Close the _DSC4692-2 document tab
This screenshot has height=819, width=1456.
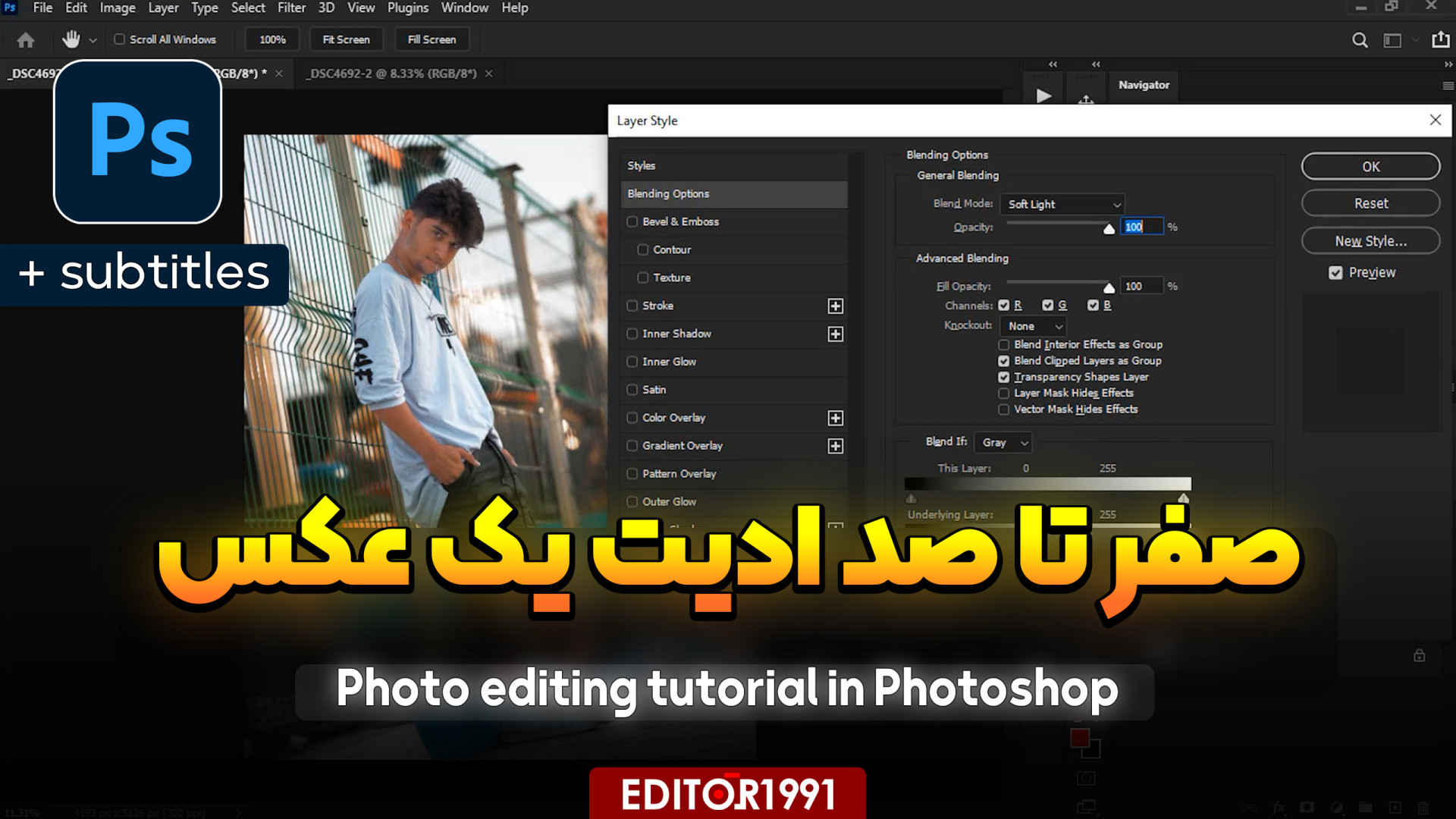[489, 74]
